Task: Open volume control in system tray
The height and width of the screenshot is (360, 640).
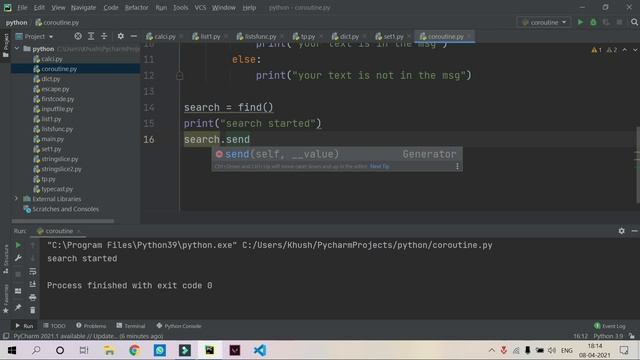Action: pos(552,350)
